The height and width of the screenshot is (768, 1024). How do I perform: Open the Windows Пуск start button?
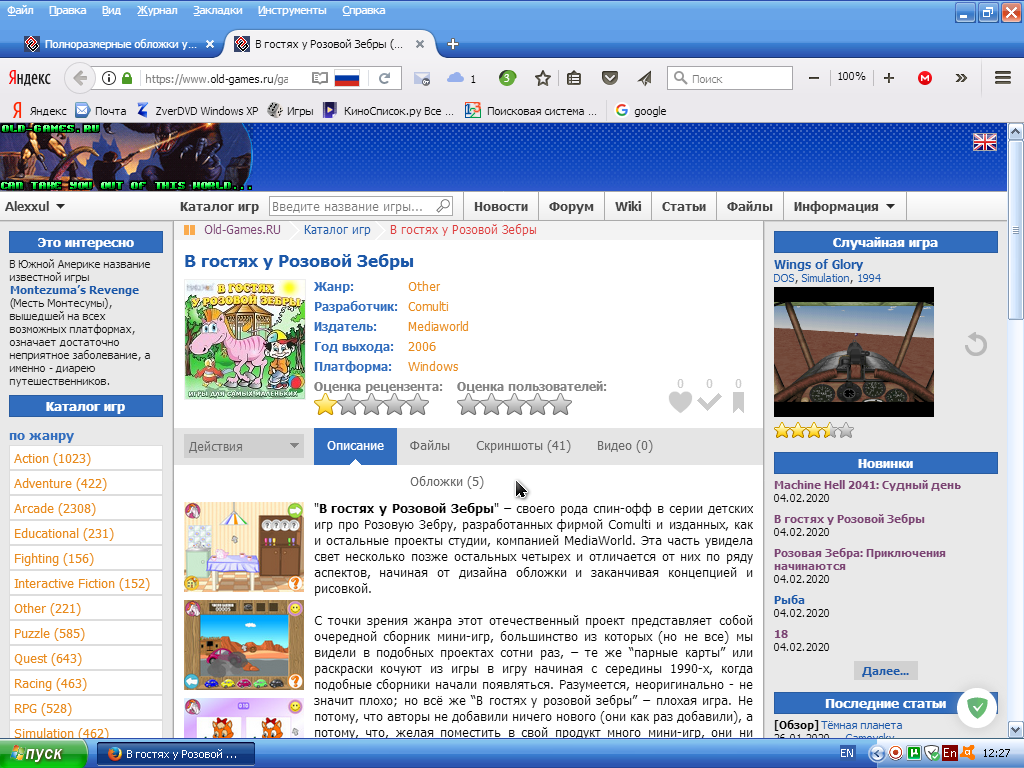pos(44,754)
